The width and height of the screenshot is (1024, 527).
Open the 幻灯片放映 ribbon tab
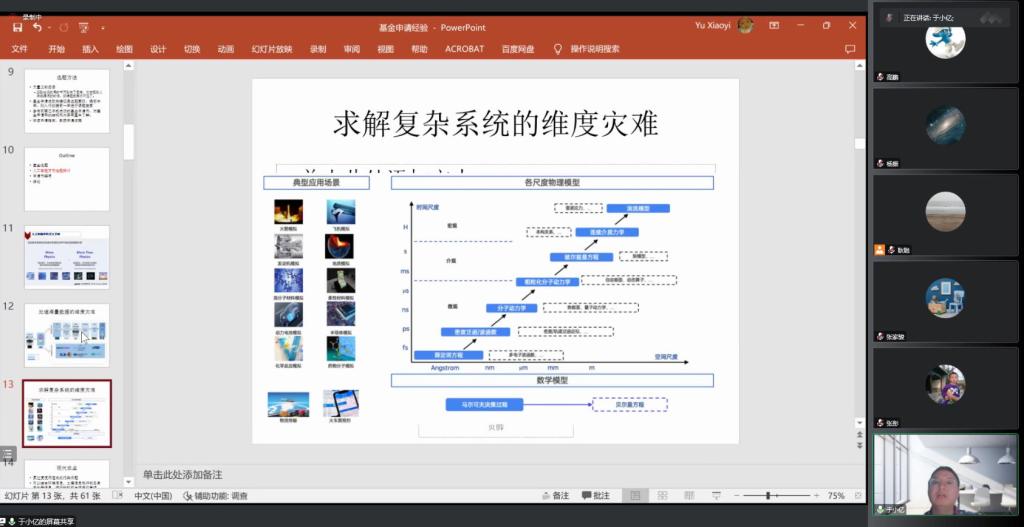point(271,49)
